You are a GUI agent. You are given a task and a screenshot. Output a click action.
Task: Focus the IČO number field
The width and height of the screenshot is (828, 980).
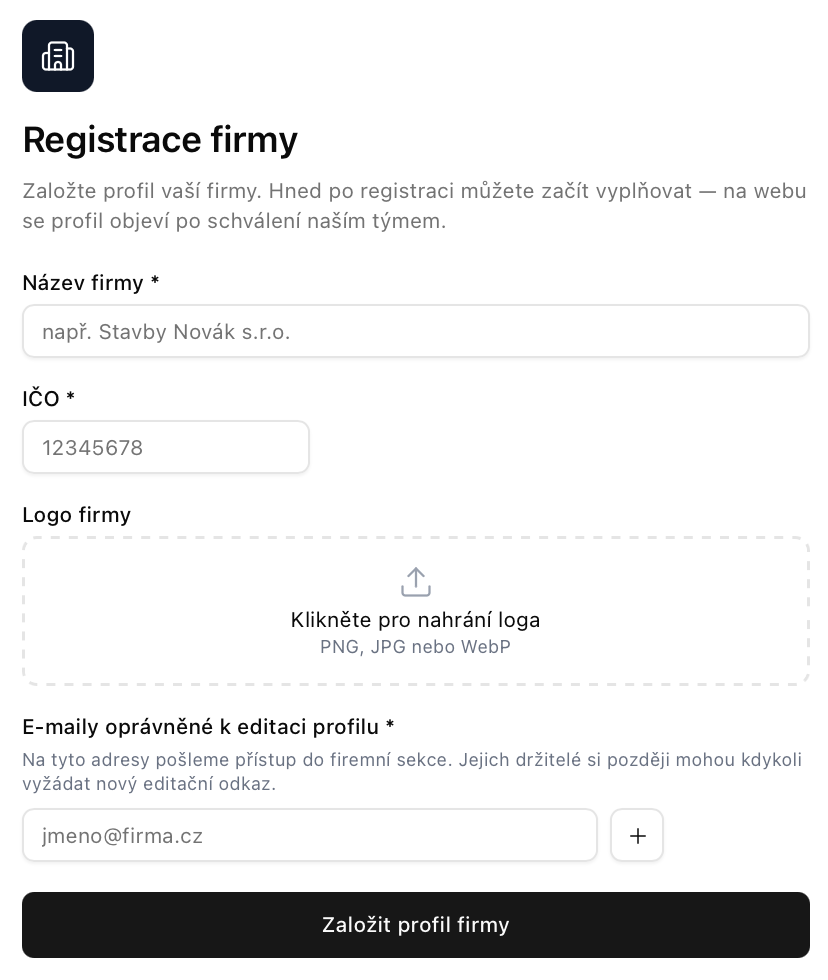click(x=166, y=447)
